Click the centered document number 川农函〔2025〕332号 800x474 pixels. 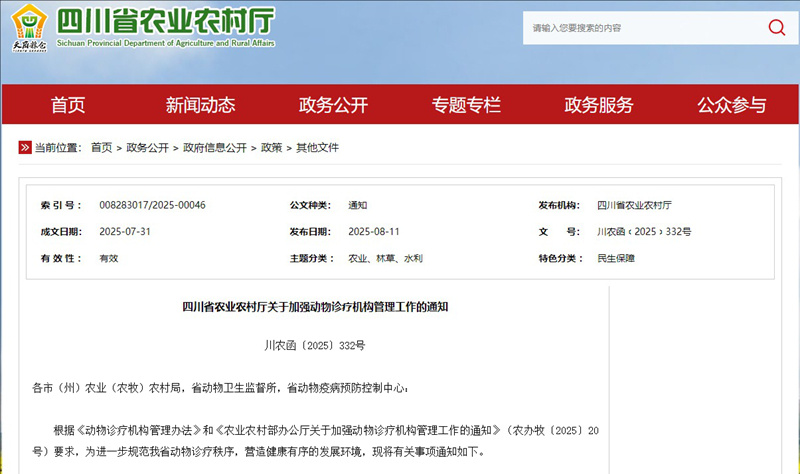(x=315, y=345)
